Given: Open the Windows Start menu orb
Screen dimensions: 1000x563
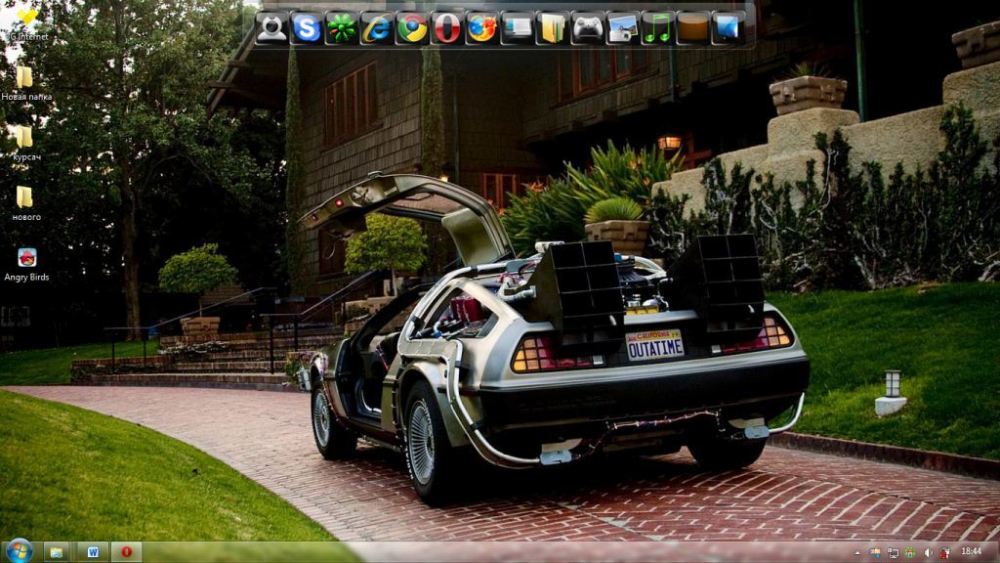Looking at the screenshot, I should pos(19,551).
